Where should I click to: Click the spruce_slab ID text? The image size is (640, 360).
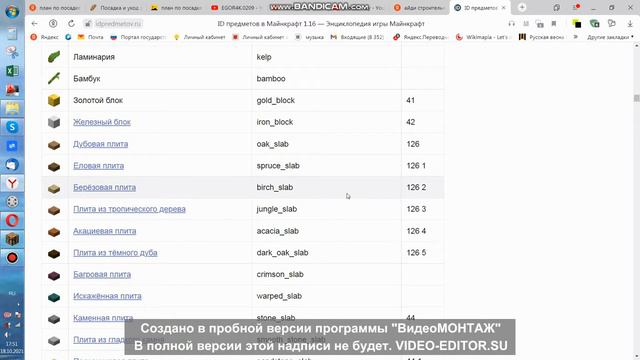[278, 166]
